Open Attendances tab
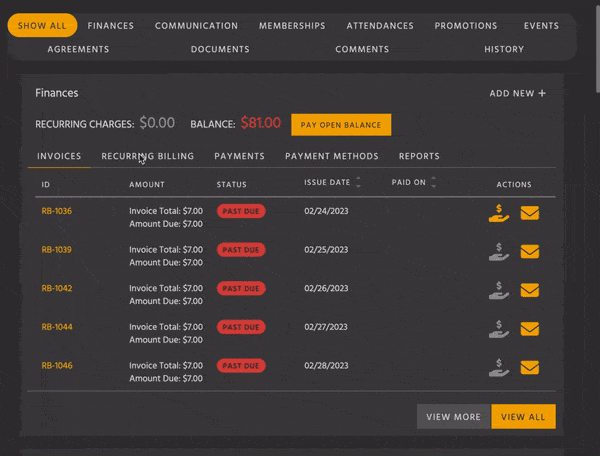This screenshot has width=600, height=456. click(x=380, y=26)
